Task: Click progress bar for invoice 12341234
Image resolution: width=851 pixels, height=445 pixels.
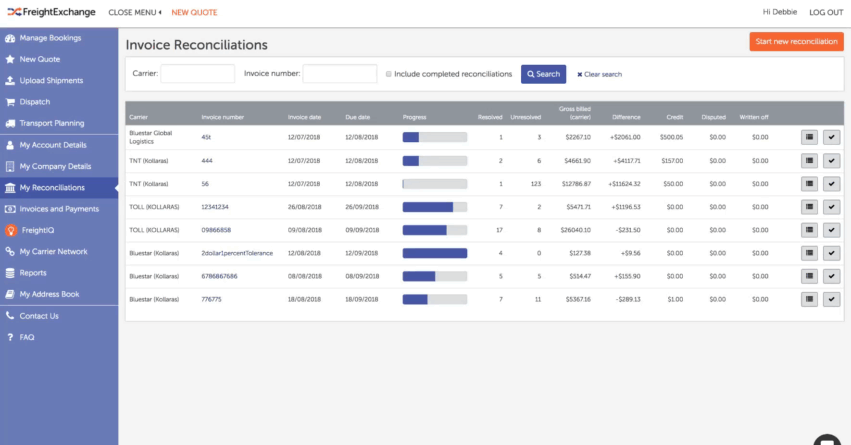Action: tap(435, 207)
